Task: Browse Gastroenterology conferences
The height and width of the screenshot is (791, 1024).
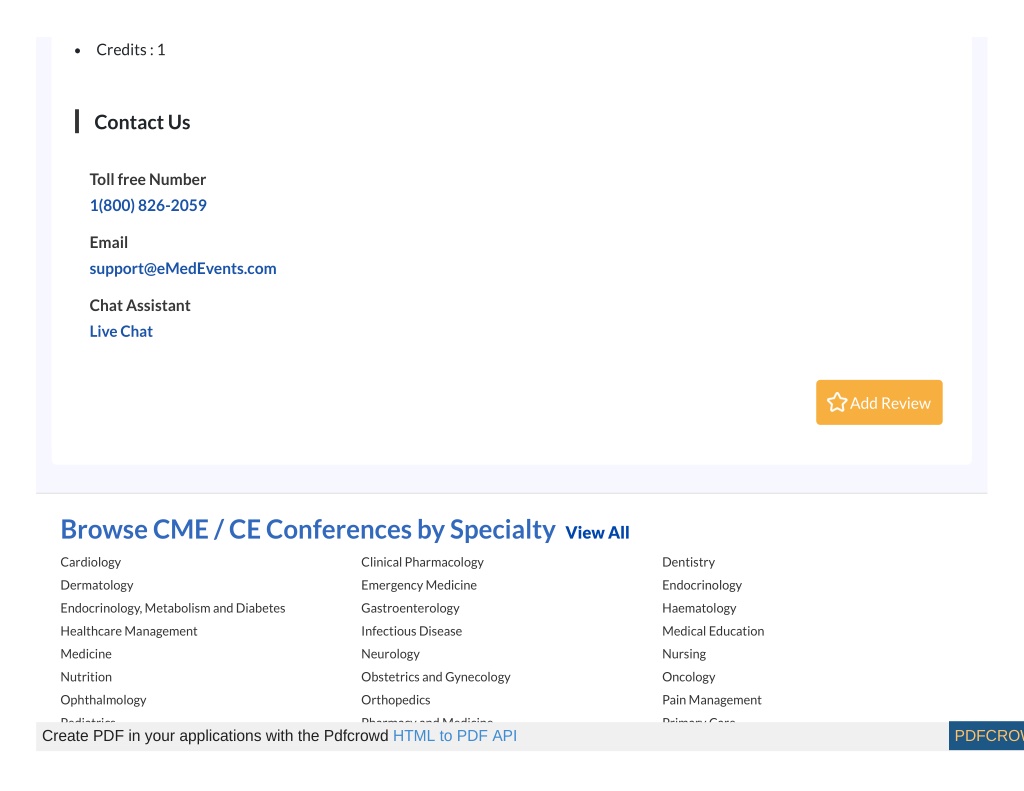Action: 410,607
